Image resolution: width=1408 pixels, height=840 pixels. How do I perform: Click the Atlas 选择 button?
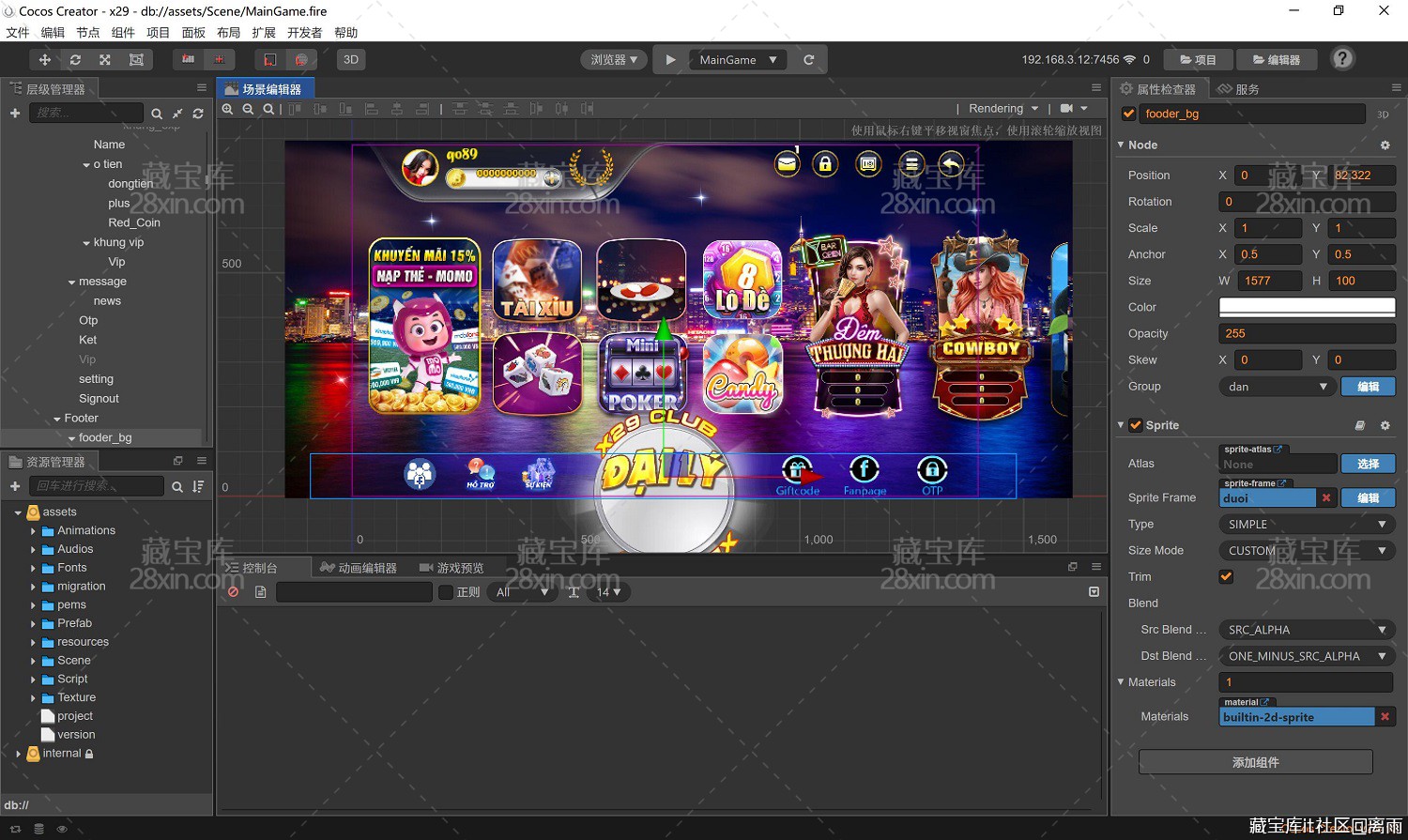point(1369,464)
